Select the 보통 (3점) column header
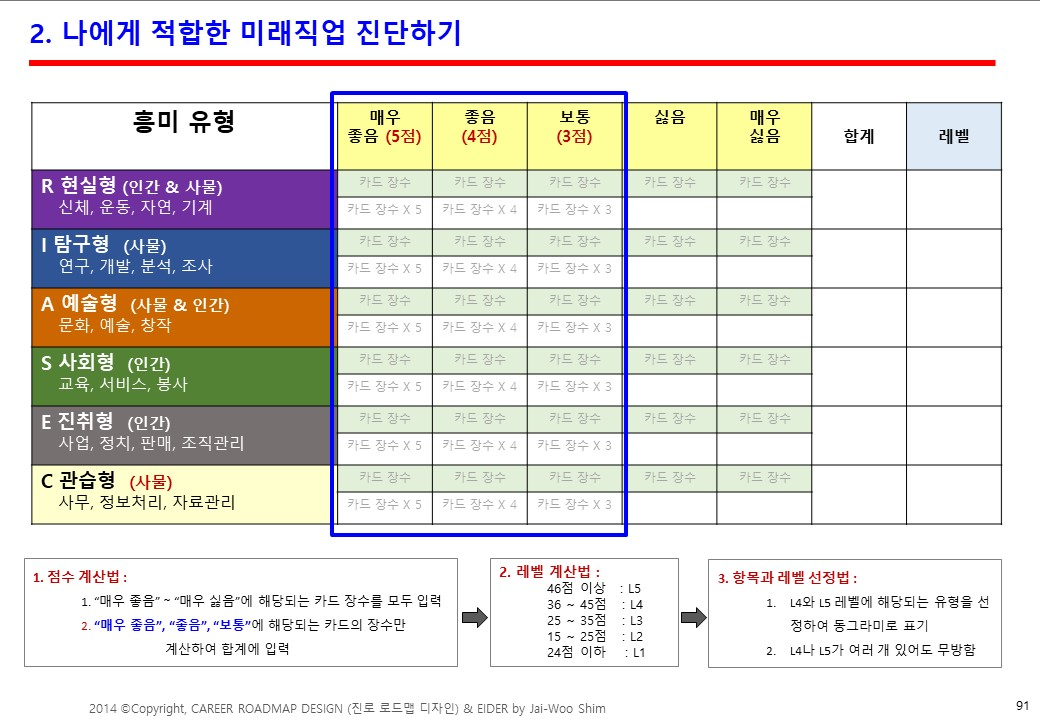 [x=574, y=136]
